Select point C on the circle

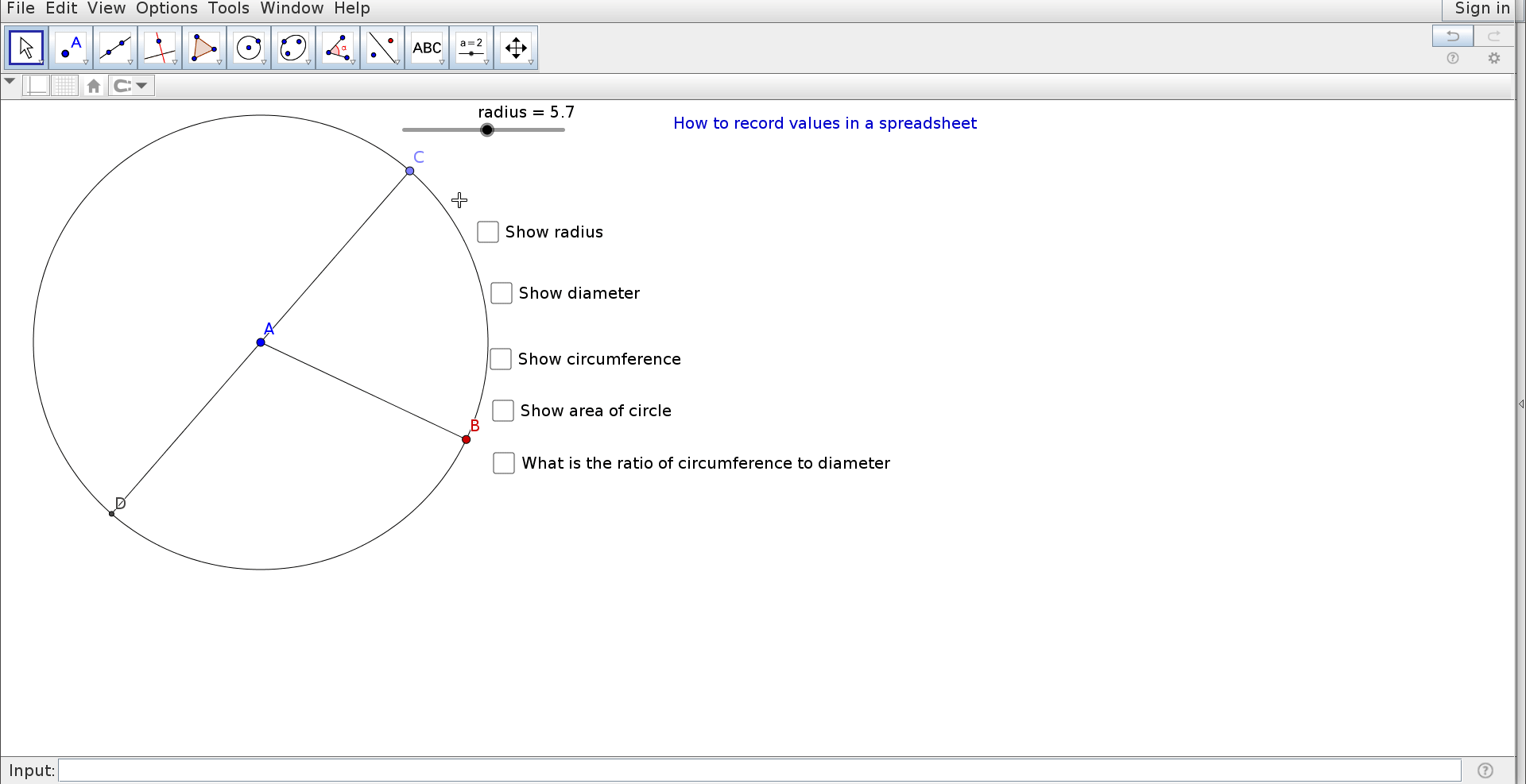coord(410,171)
